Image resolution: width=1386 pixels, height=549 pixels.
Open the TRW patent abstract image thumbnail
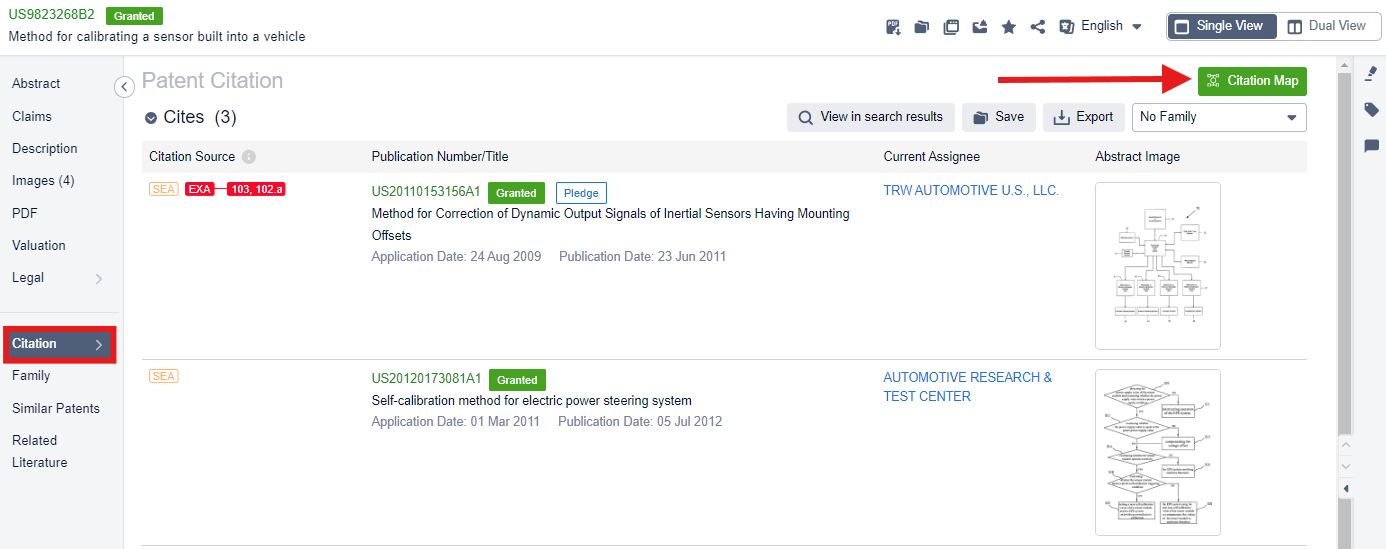[1158, 266]
